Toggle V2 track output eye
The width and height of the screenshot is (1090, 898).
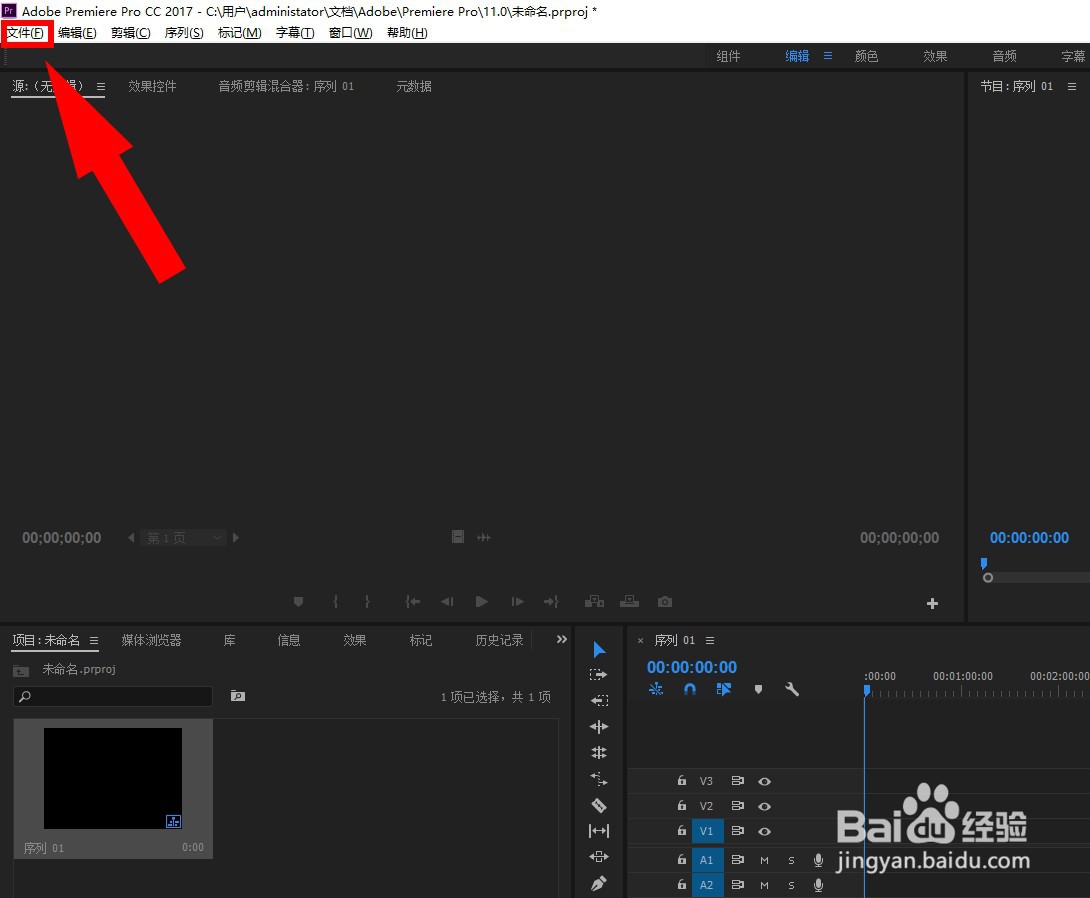[x=765, y=806]
